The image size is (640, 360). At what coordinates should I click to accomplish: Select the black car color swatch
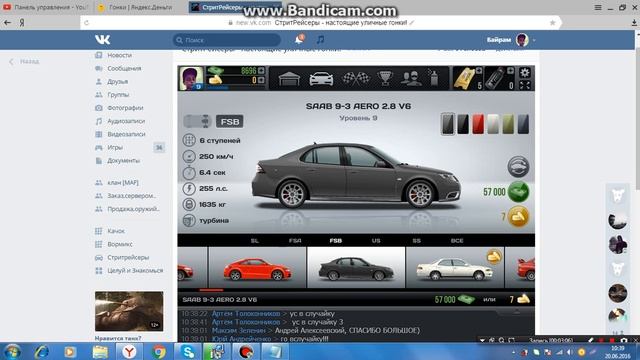click(463, 124)
